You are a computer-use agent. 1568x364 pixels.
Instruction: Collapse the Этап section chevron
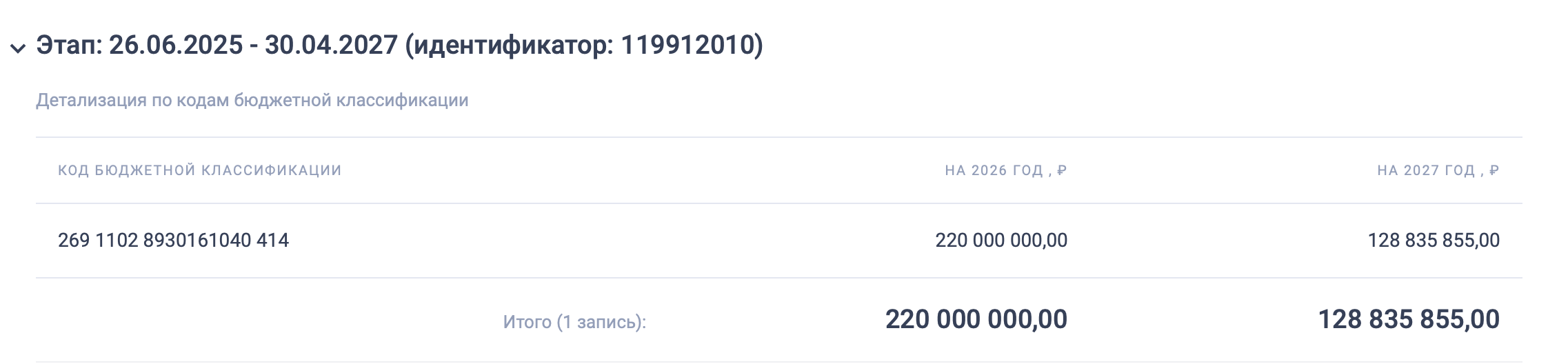click(17, 48)
